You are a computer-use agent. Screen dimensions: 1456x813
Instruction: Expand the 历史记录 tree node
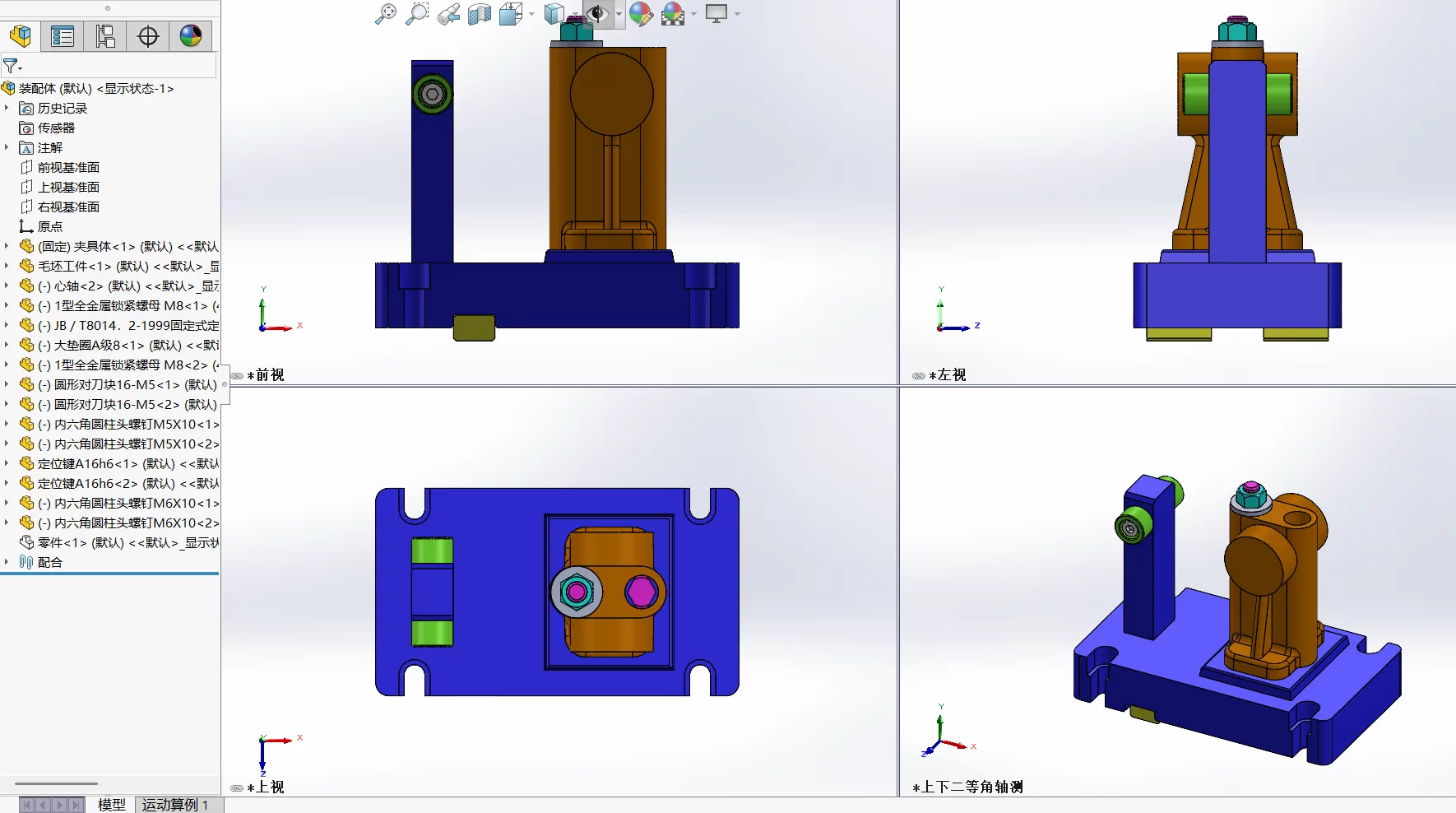click(7, 108)
